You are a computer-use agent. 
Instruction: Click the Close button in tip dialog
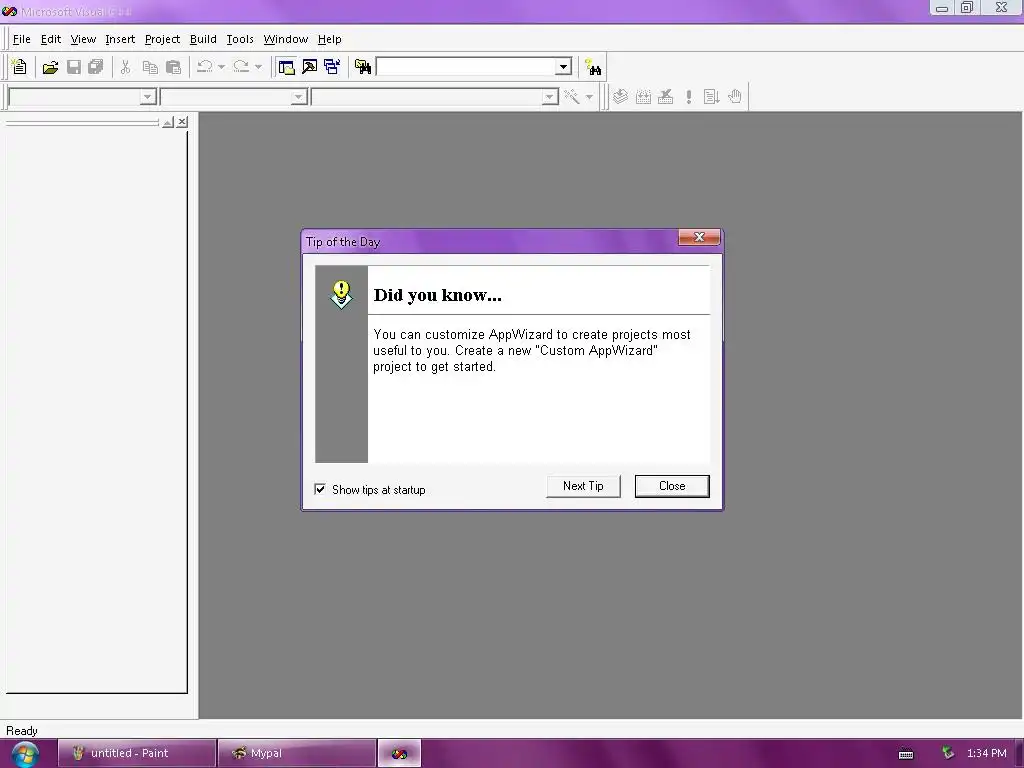coord(672,486)
